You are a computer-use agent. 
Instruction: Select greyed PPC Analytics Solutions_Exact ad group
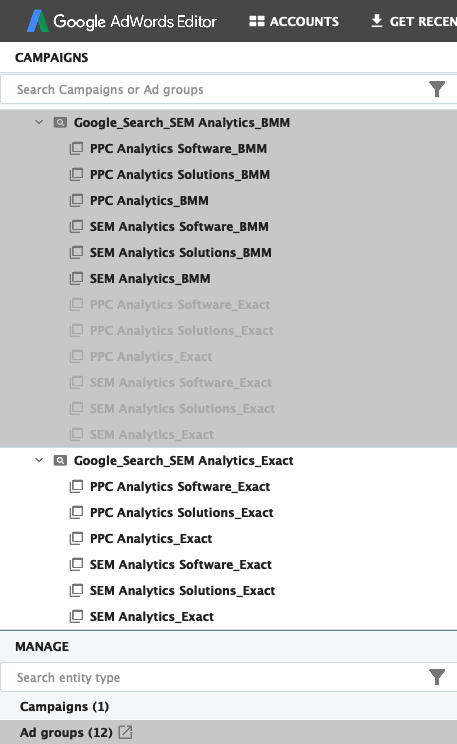pyautogui.click(x=182, y=330)
